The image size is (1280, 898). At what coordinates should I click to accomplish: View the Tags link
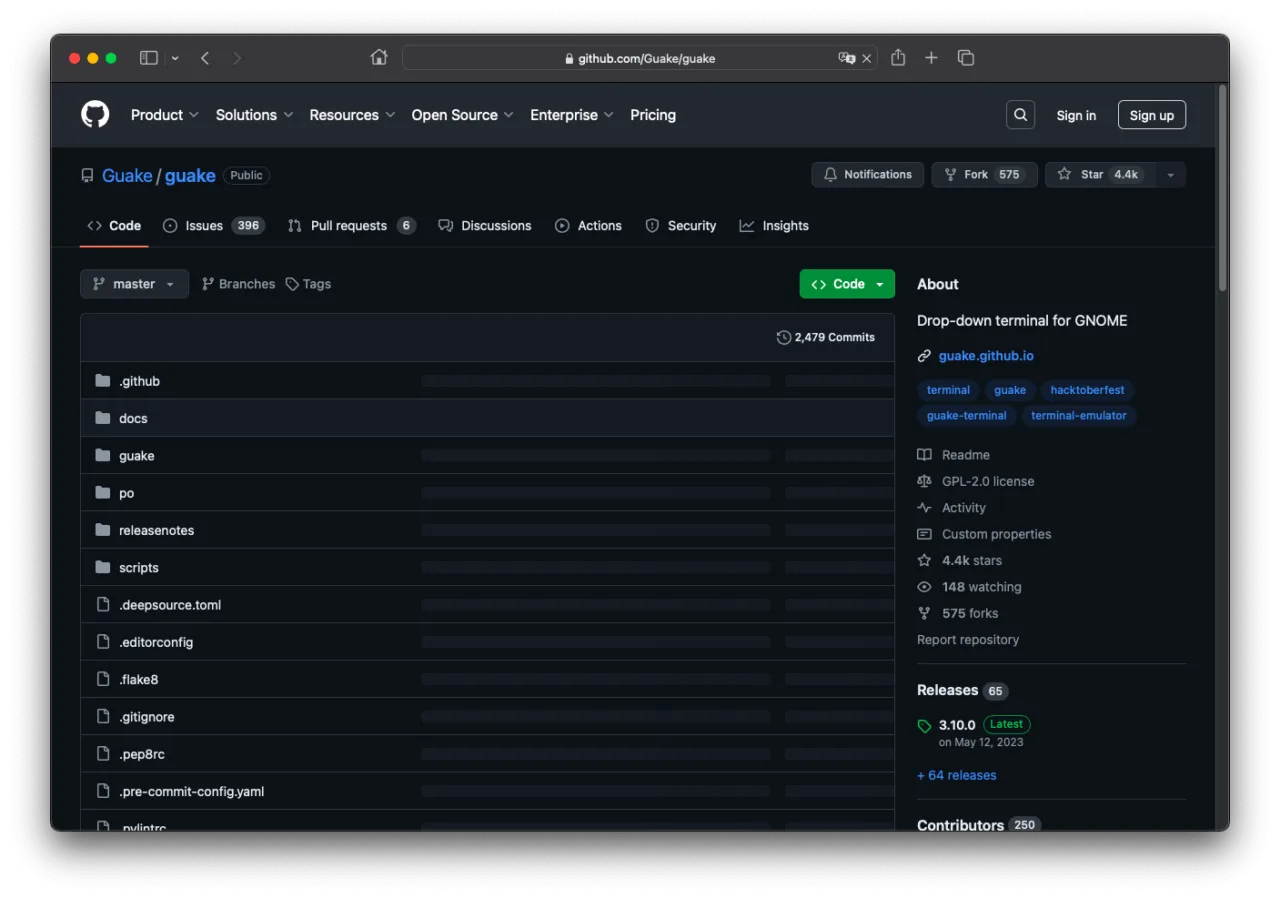pos(308,284)
